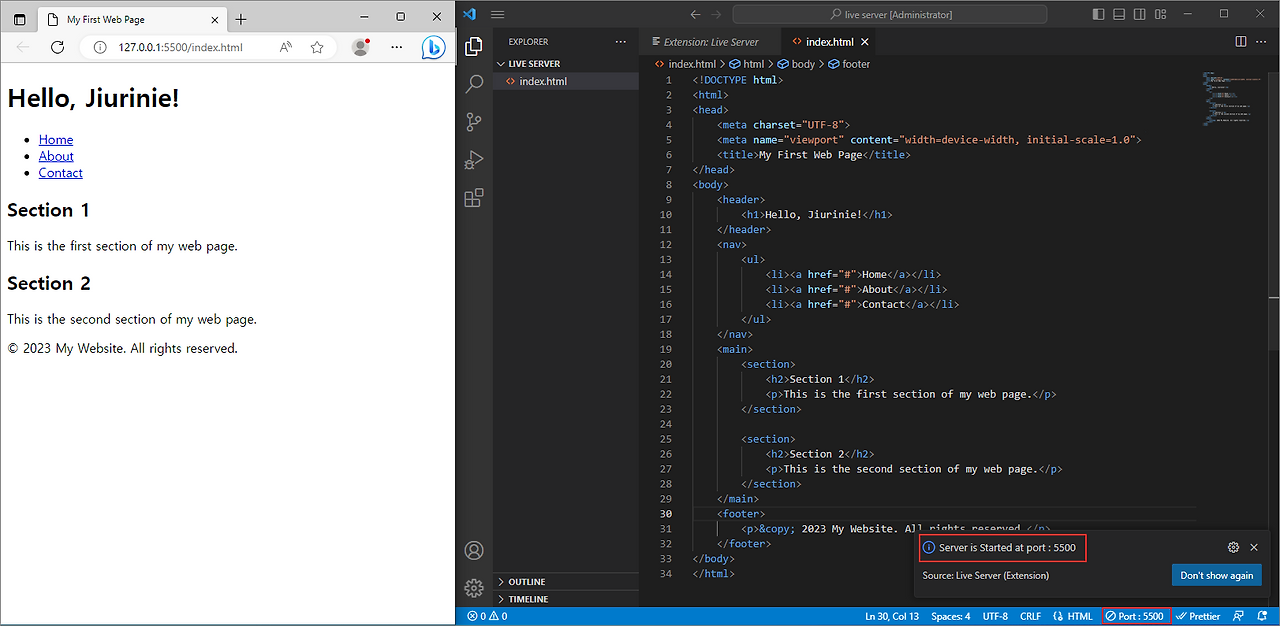The height and width of the screenshot is (626, 1280).
Task: Add page to favorites with the star icon
Action: pyautogui.click(x=317, y=47)
